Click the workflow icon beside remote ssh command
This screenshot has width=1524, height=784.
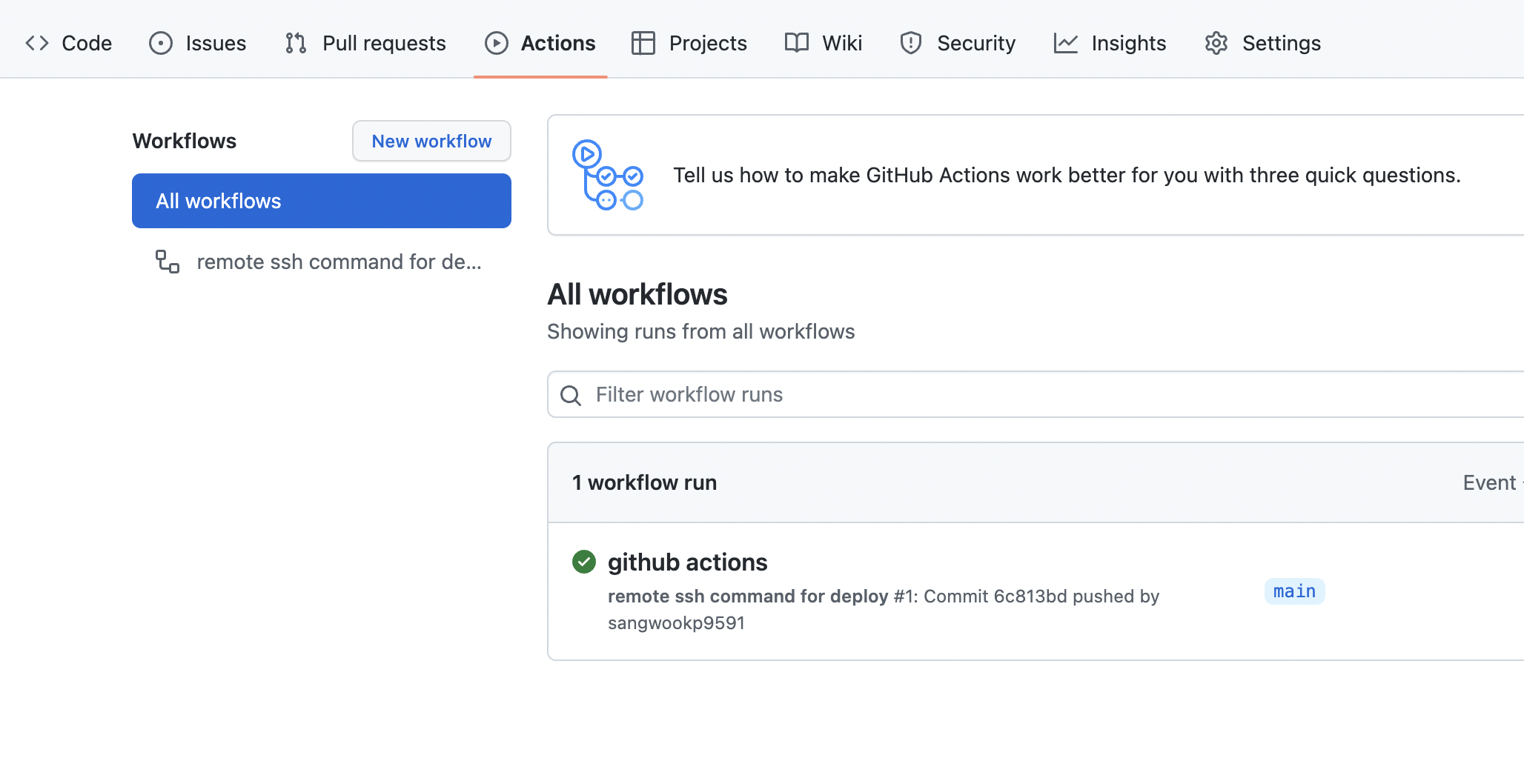(168, 262)
